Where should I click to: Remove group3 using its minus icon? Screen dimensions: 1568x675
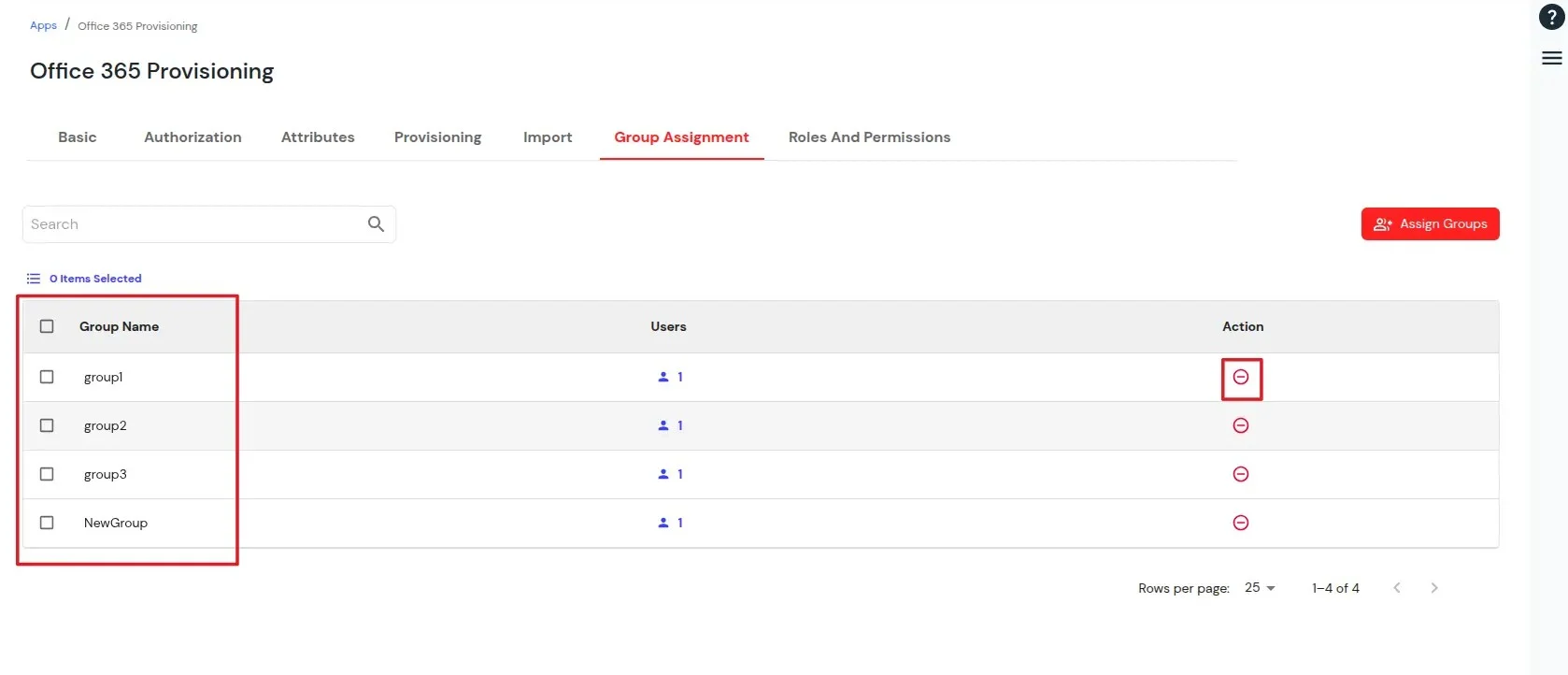tap(1241, 474)
